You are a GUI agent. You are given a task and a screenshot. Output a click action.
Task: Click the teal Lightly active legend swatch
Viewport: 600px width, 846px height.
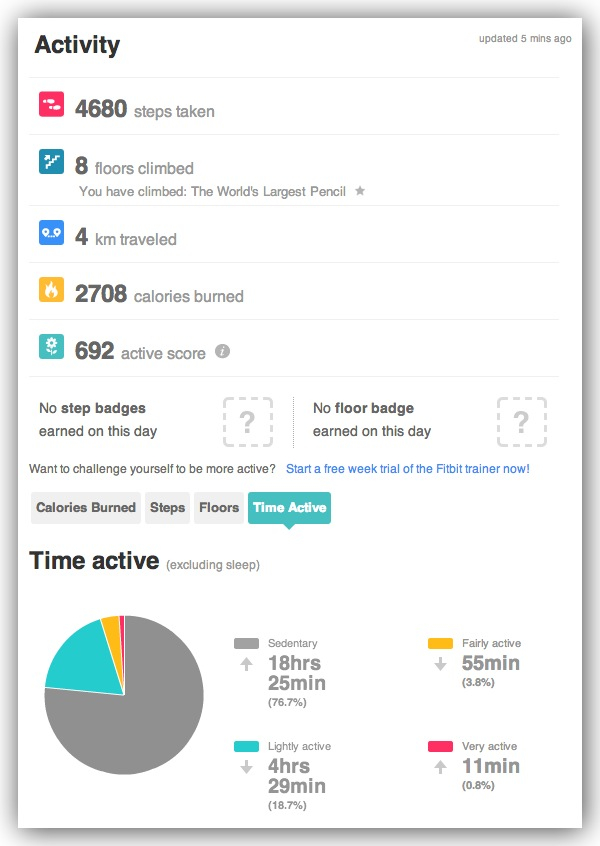tap(246, 747)
